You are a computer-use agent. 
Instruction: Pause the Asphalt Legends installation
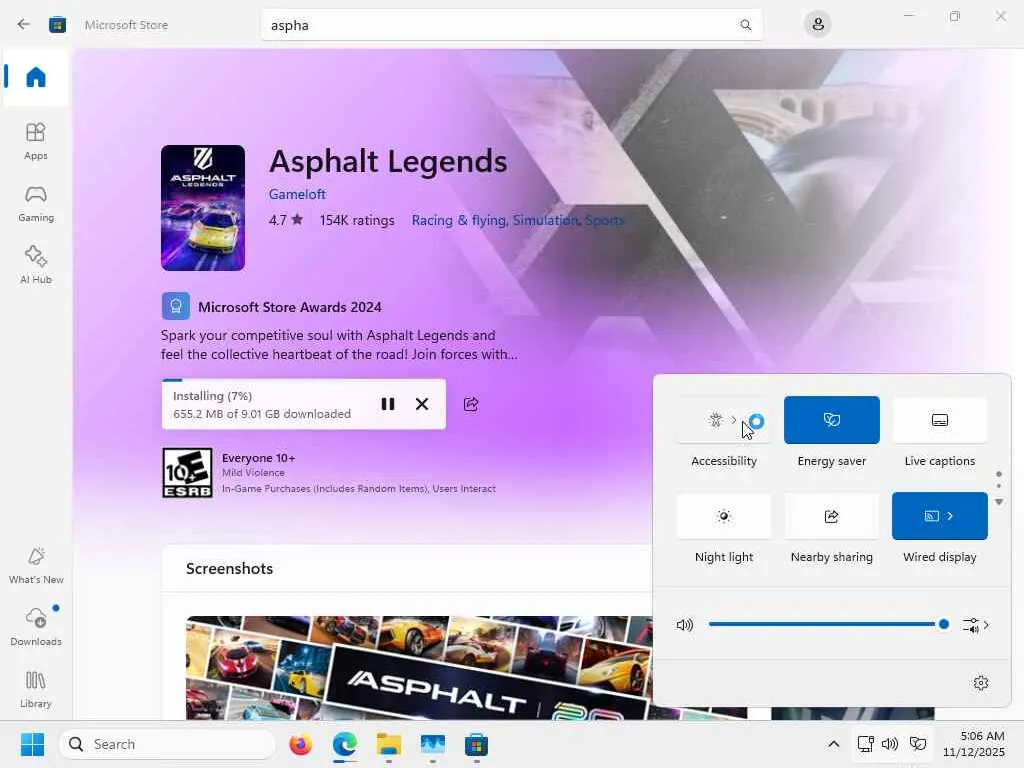point(388,404)
